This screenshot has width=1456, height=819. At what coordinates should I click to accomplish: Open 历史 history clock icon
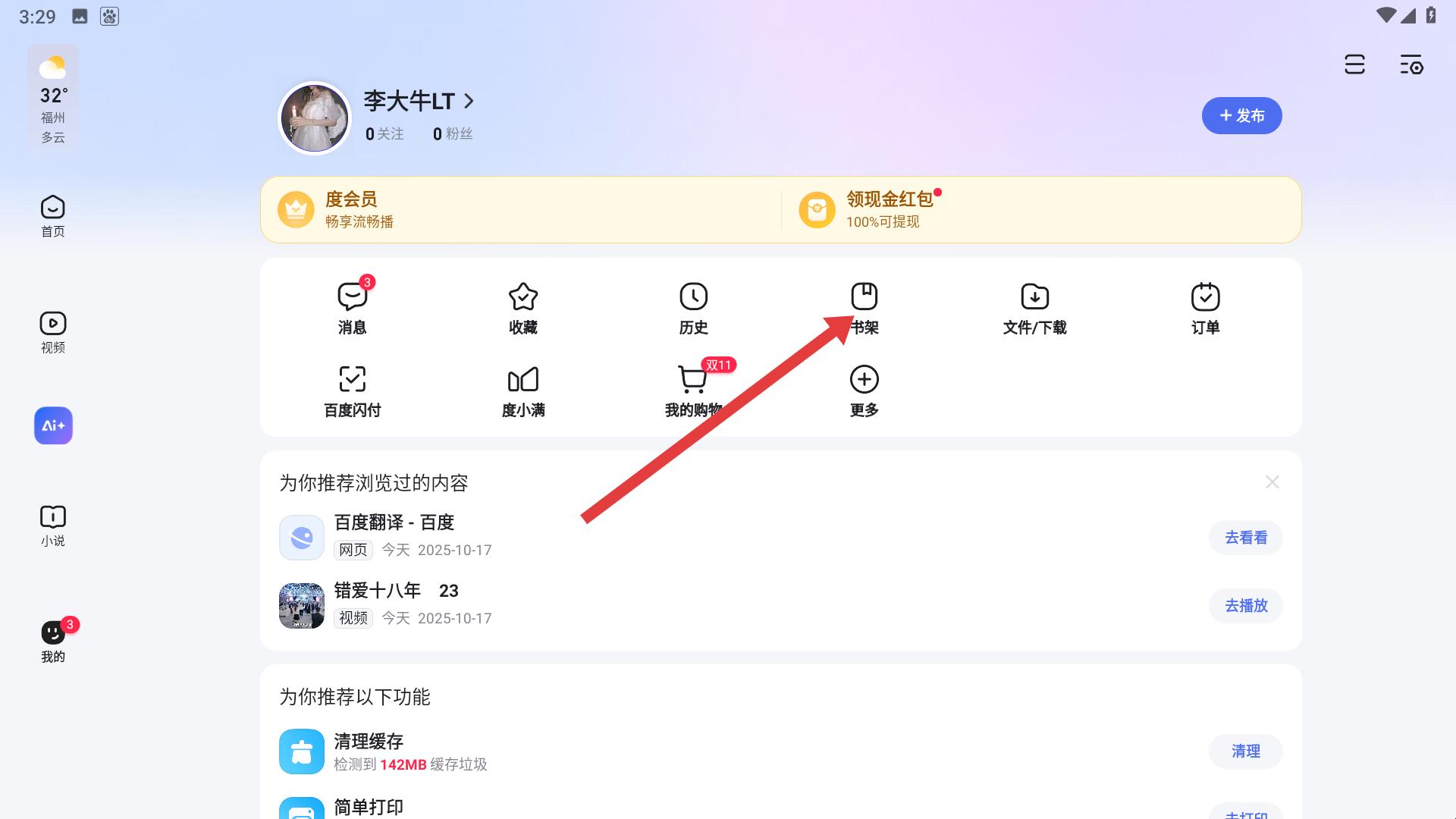pyautogui.click(x=694, y=297)
